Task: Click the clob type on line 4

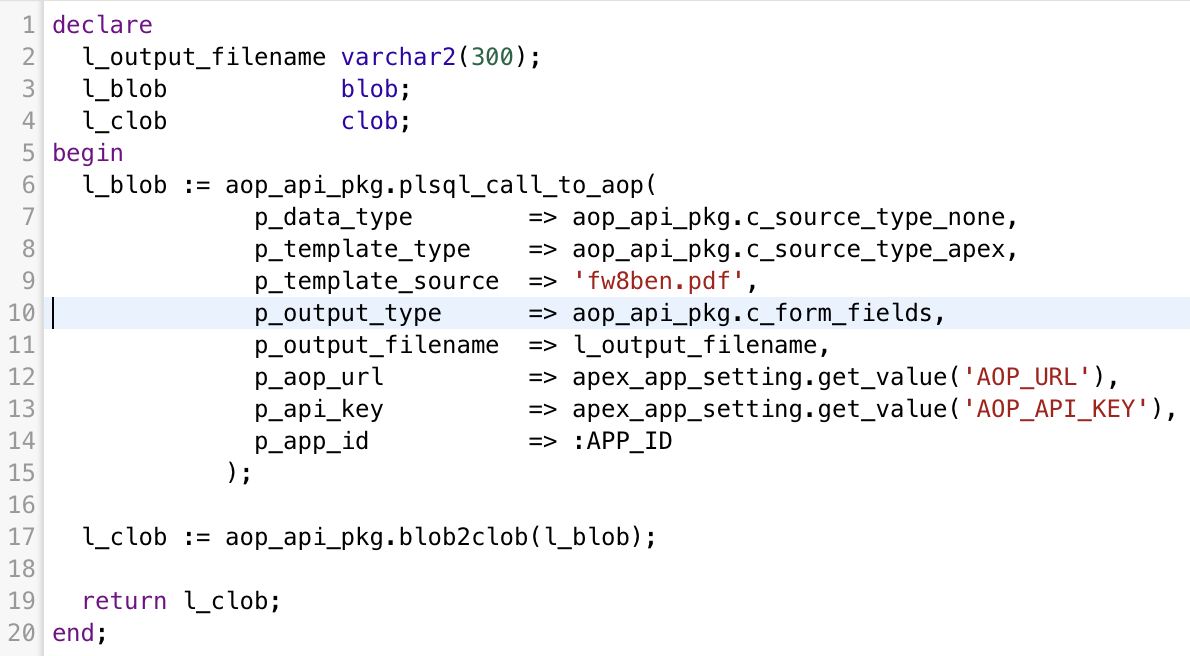Action: pos(369,121)
